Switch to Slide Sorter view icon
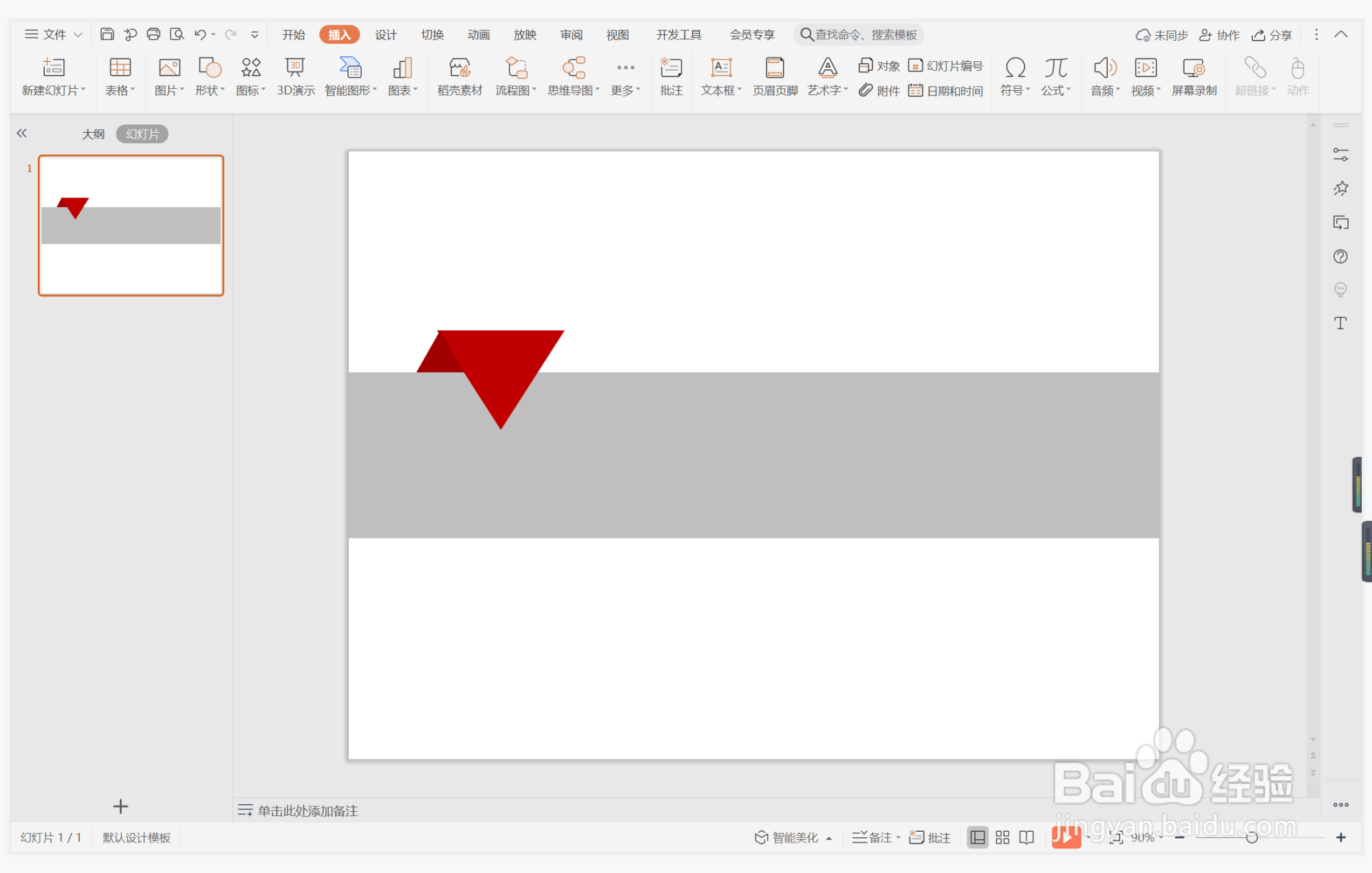 (x=1003, y=837)
